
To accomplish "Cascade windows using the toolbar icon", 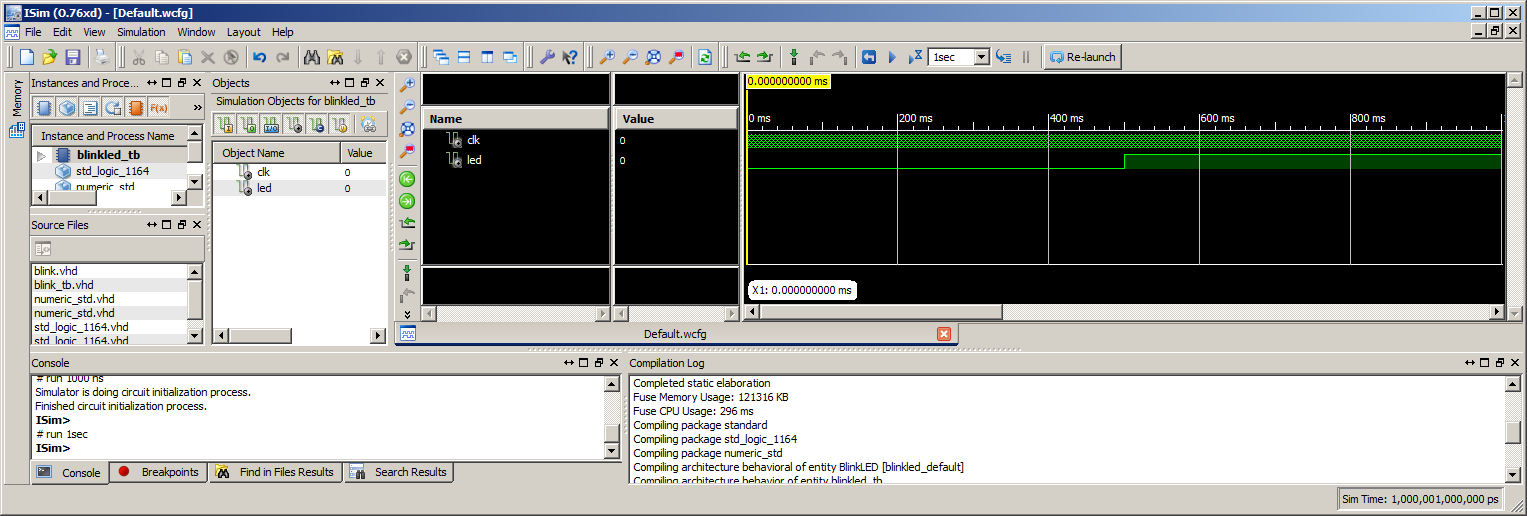I will coord(441,57).
